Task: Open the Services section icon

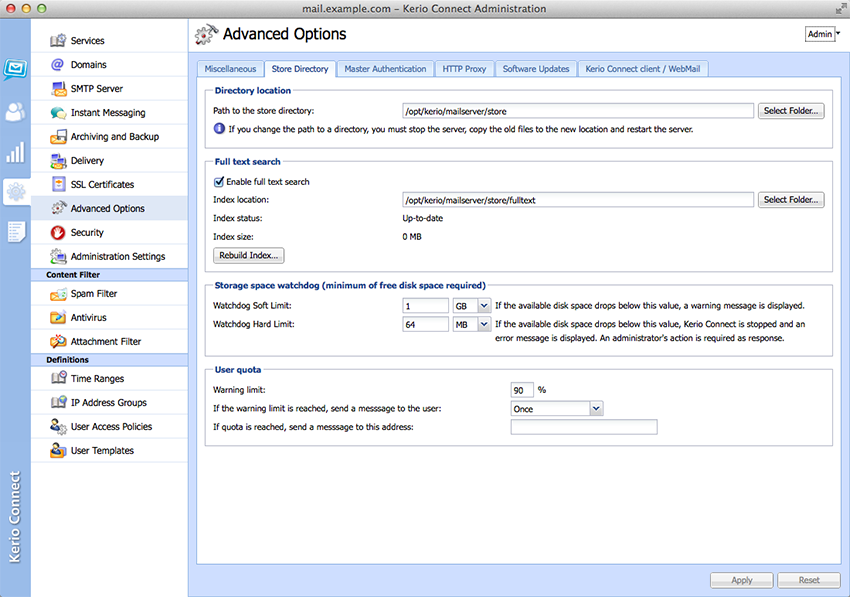Action: [x=58, y=41]
